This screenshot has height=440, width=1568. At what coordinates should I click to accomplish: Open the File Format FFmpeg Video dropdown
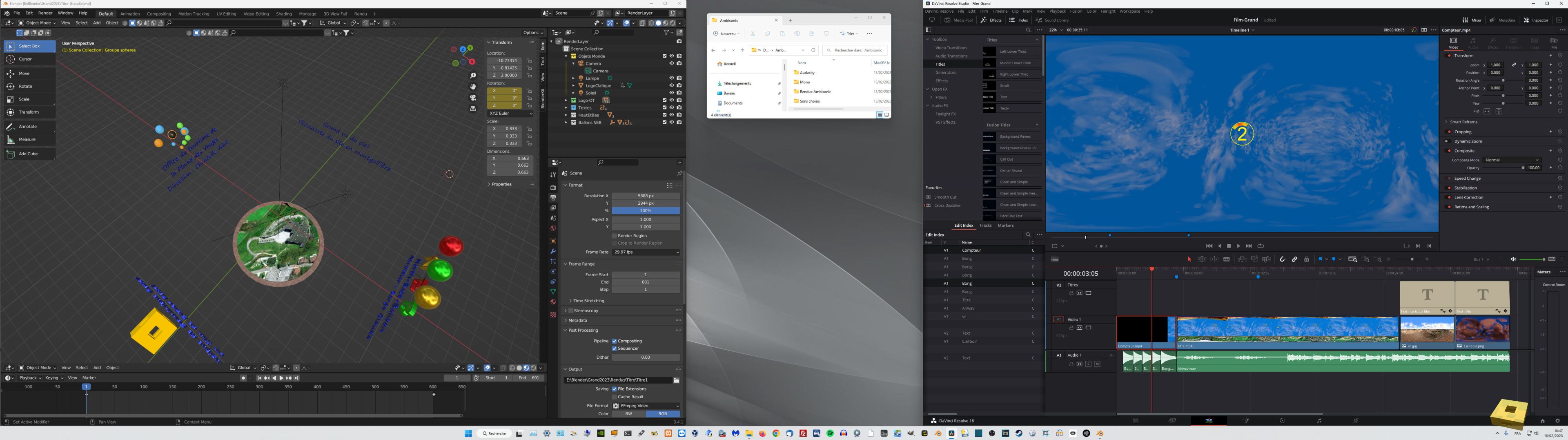[646, 406]
